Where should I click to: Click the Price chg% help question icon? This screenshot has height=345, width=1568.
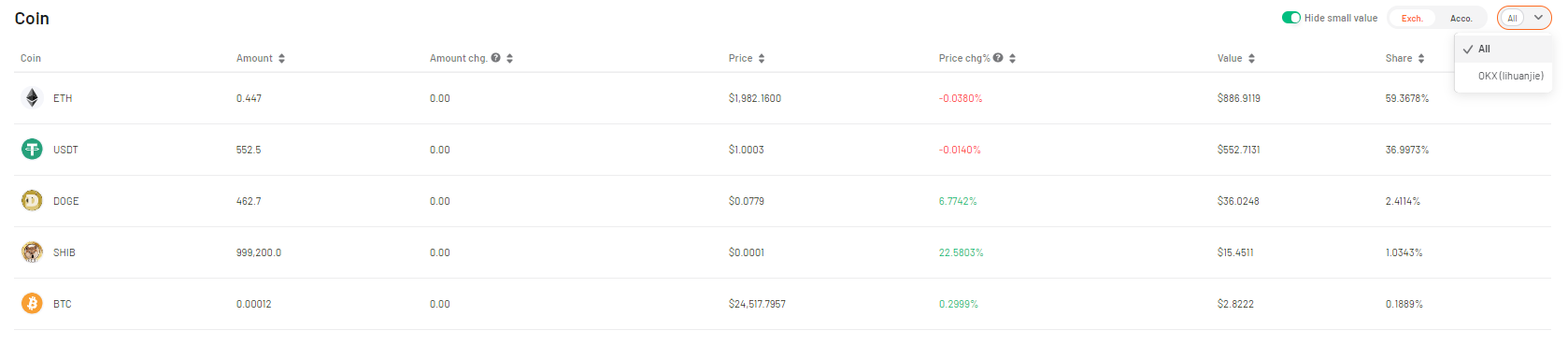pyautogui.click(x=998, y=58)
